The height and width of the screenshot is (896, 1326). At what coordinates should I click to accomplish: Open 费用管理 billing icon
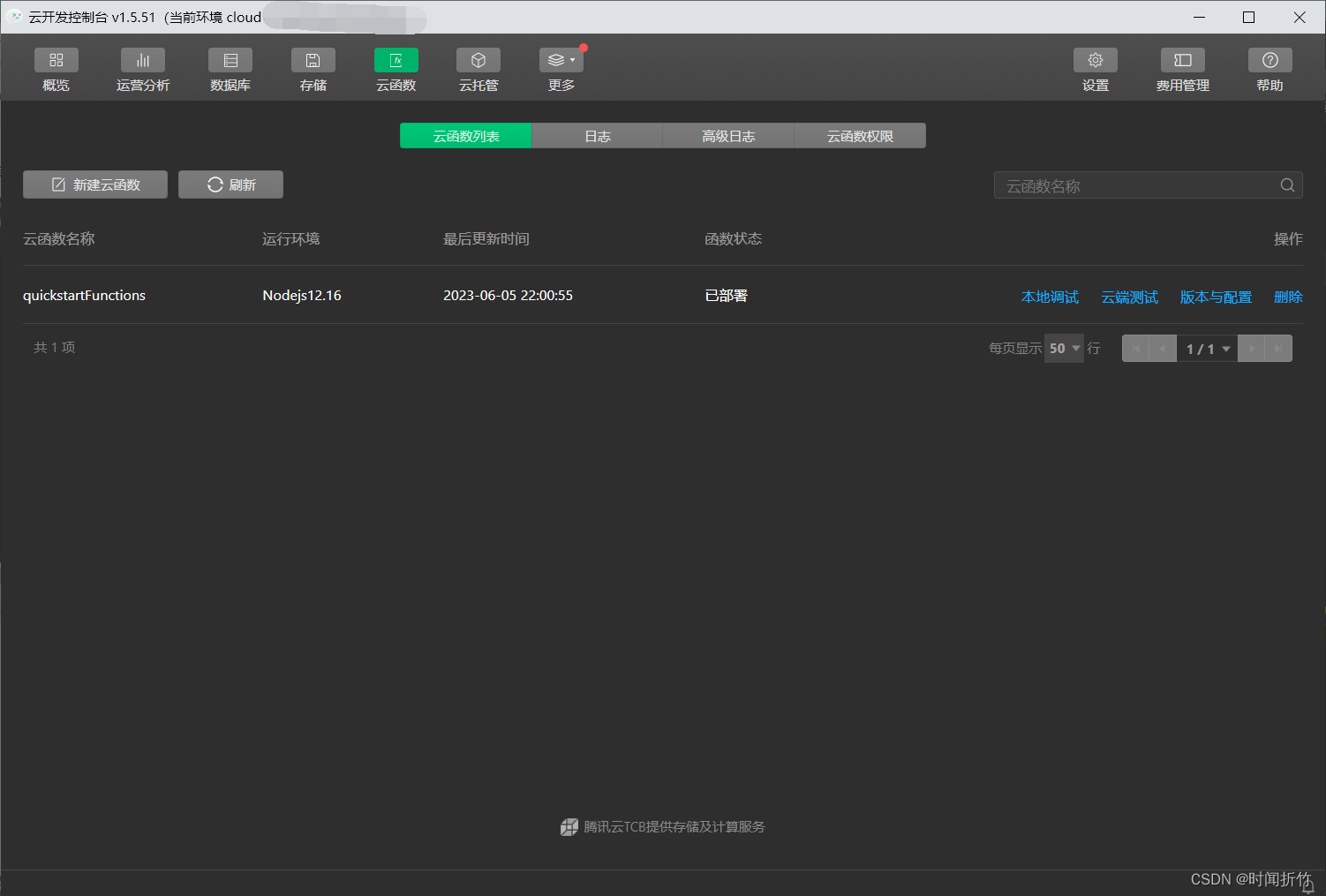pyautogui.click(x=1183, y=60)
